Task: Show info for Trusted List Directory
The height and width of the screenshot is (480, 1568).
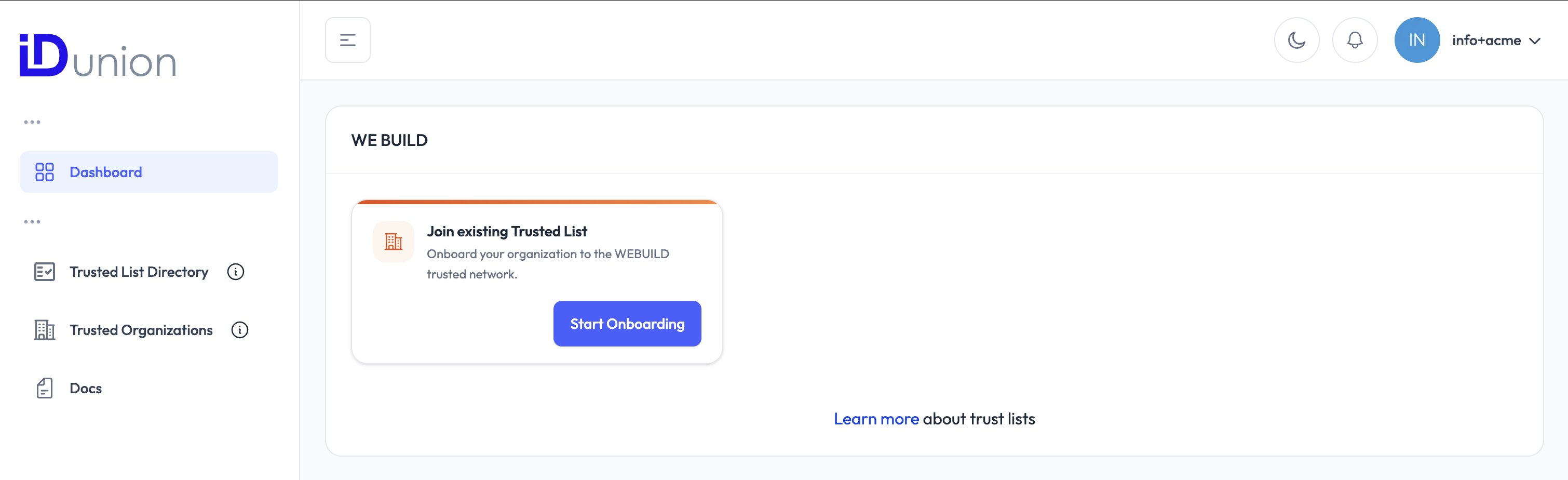Action: (x=236, y=272)
